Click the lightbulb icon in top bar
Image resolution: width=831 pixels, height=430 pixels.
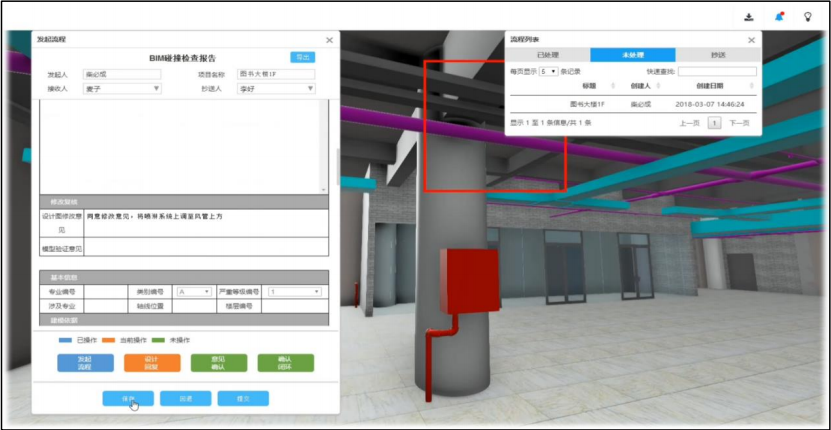tap(808, 17)
